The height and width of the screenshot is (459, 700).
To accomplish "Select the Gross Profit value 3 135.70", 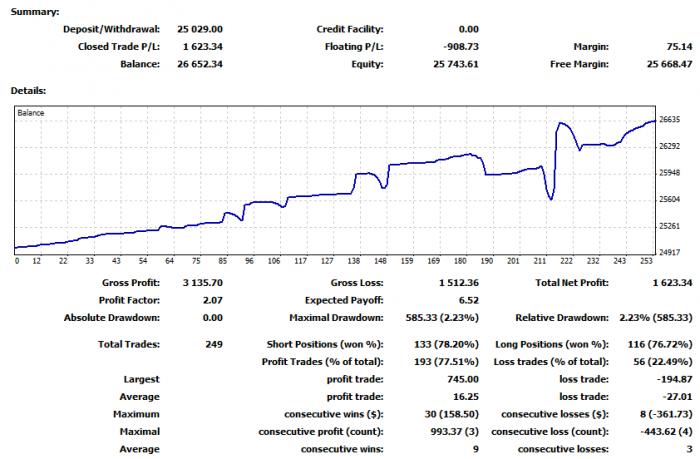I will (x=203, y=283).
